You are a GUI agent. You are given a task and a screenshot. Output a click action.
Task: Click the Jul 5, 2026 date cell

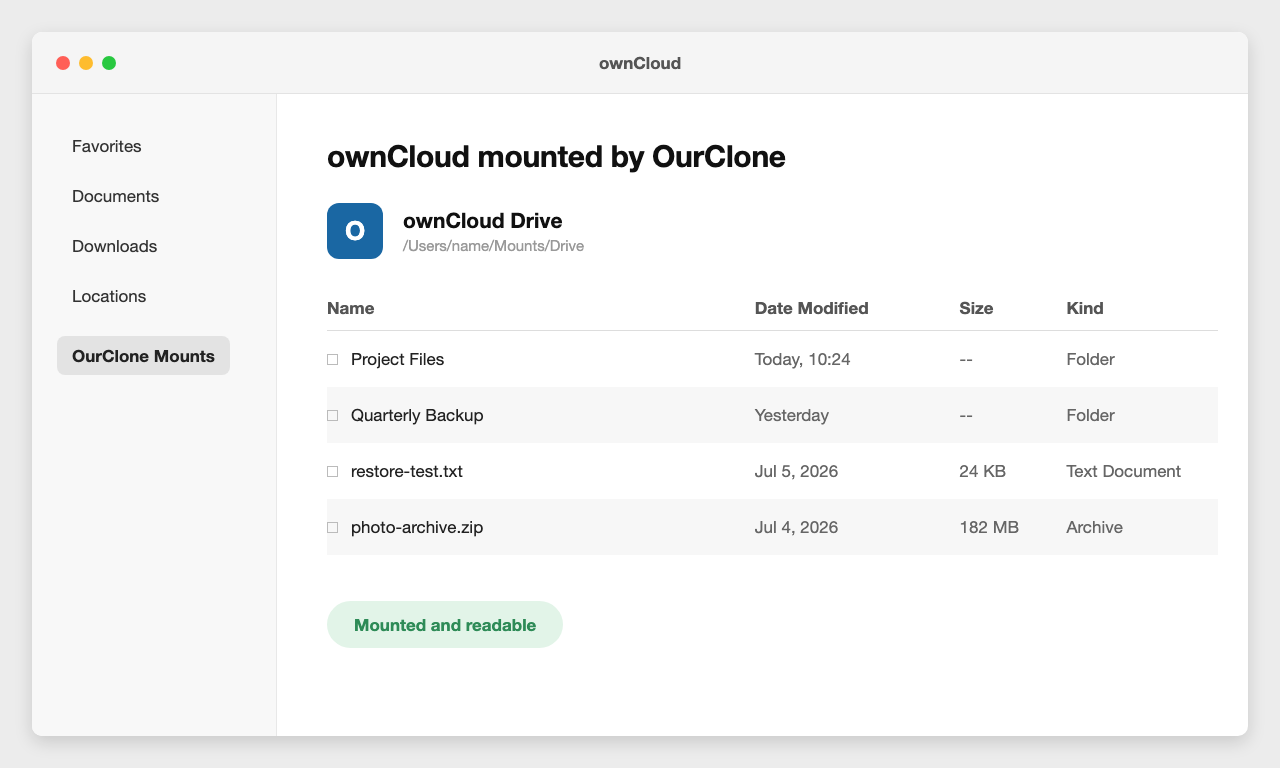tap(797, 471)
